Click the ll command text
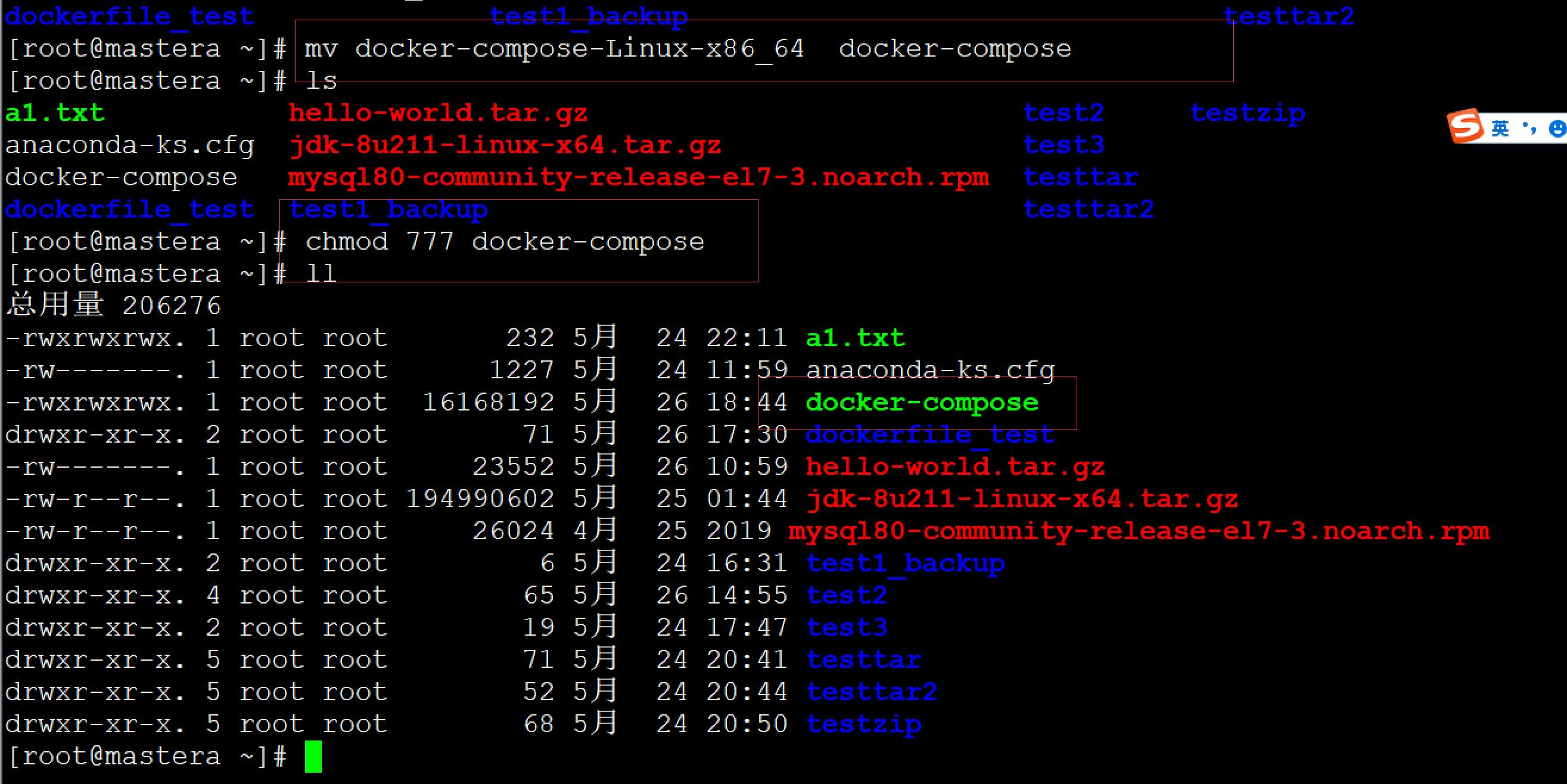This screenshot has width=1567, height=784. 321,273
